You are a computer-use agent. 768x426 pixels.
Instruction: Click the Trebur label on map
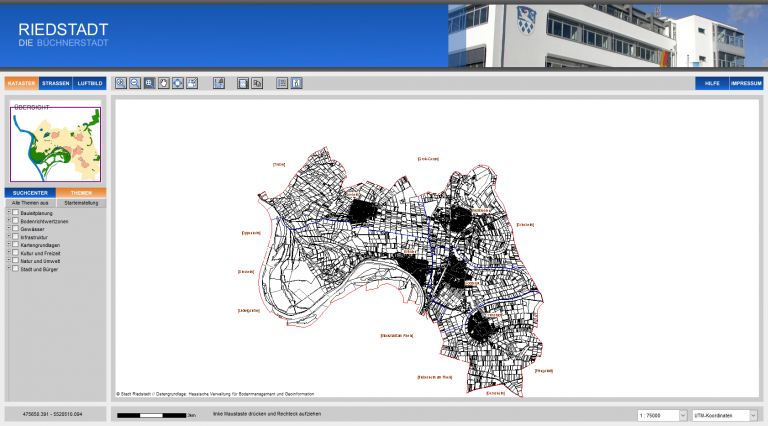click(x=279, y=165)
